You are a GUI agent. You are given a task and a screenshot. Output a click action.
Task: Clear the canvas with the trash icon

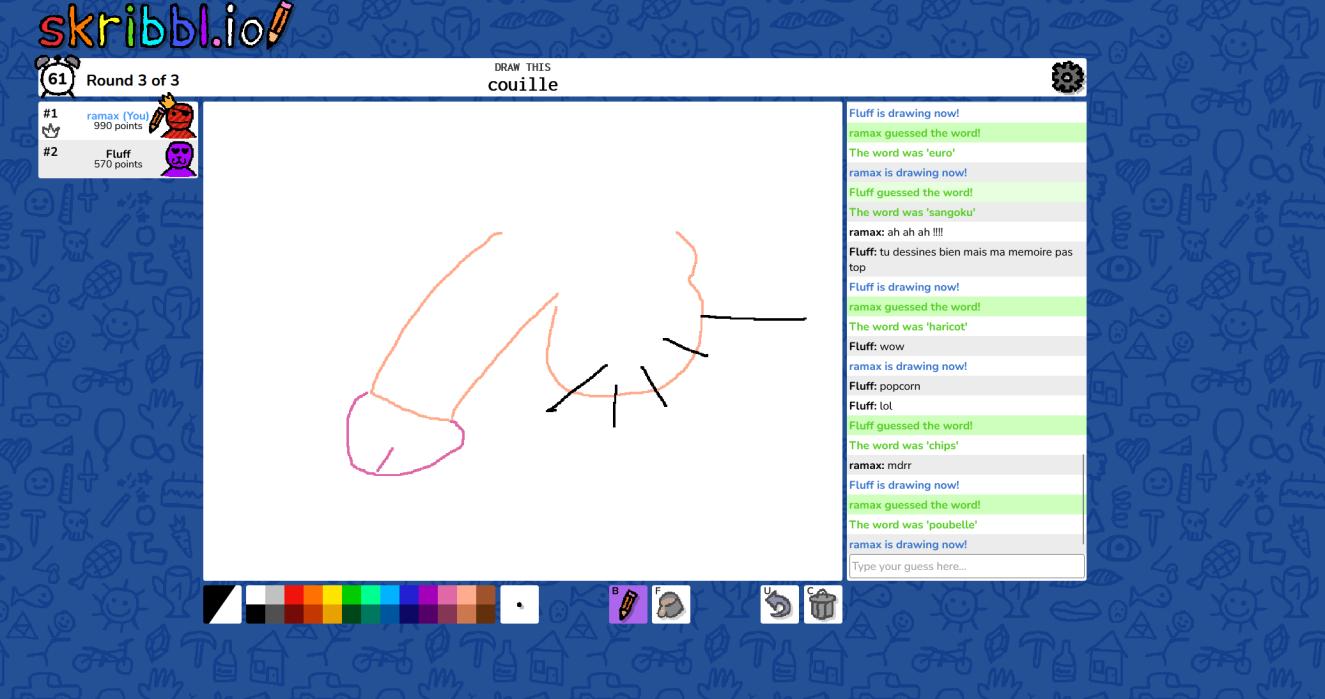[x=822, y=604]
